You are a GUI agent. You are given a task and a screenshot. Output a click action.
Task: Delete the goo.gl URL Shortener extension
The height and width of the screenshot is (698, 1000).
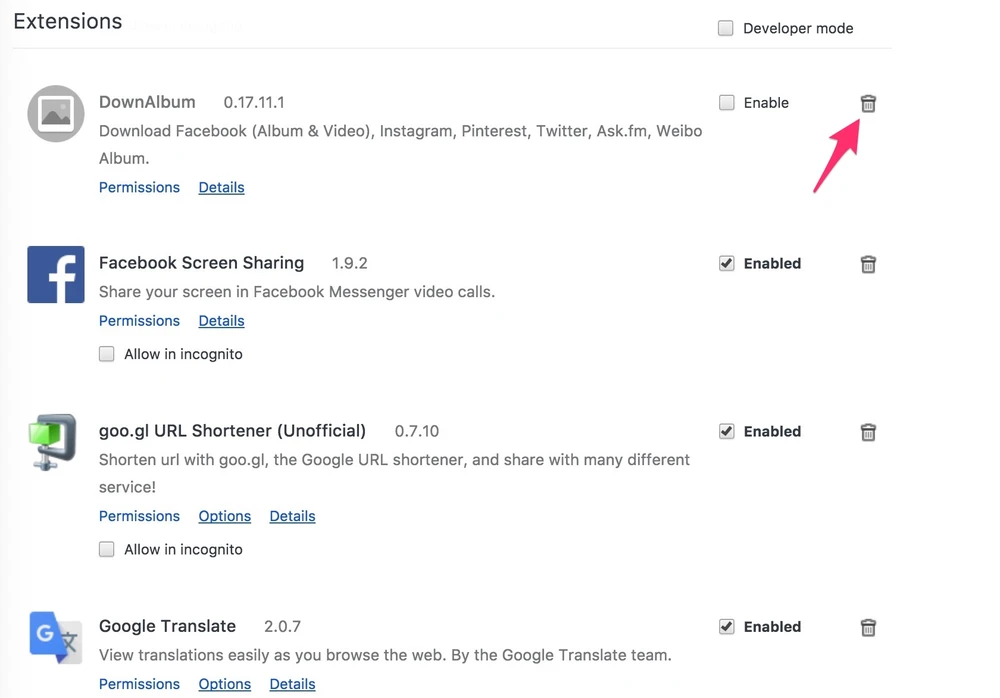[868, 432]
